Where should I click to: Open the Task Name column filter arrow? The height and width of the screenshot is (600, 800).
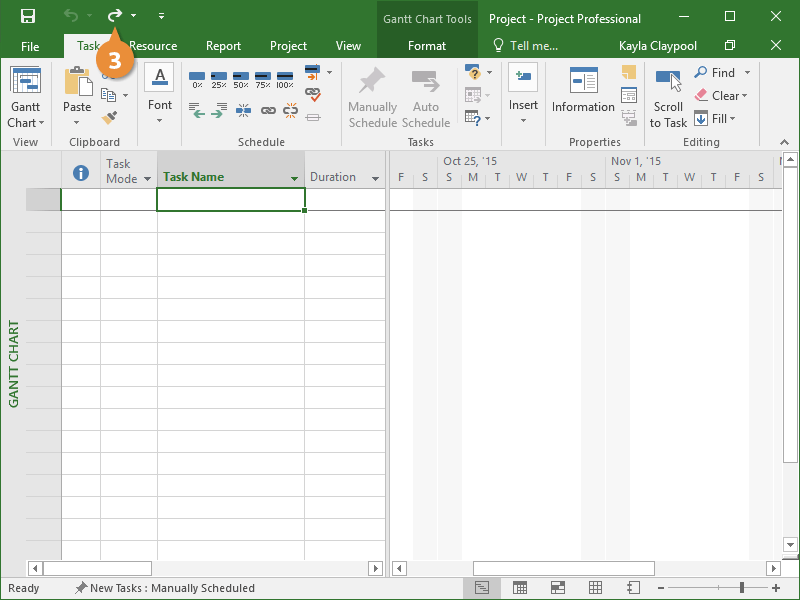[294, 178]
